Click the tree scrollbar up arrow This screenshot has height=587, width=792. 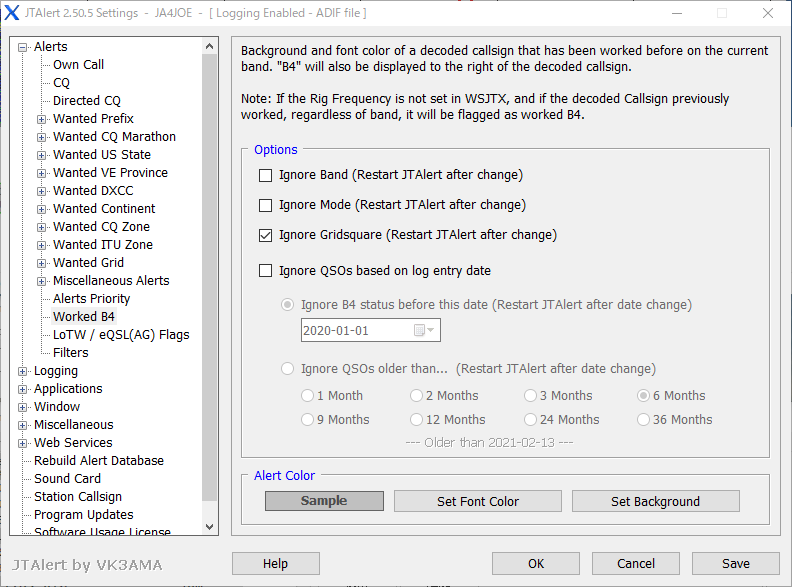pyautogui.click(x=210, y=46)
